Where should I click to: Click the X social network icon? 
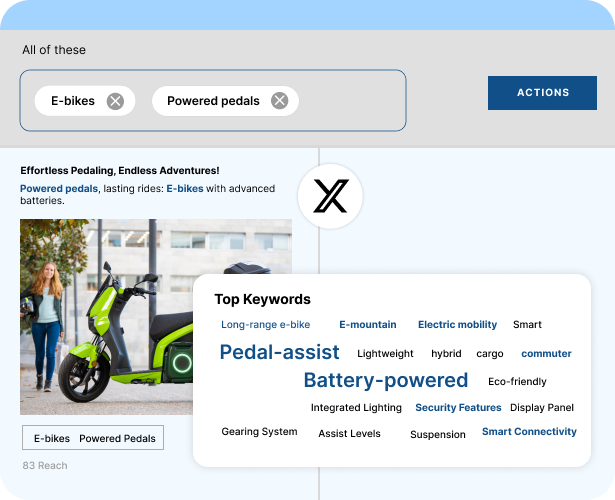point(330,196)
